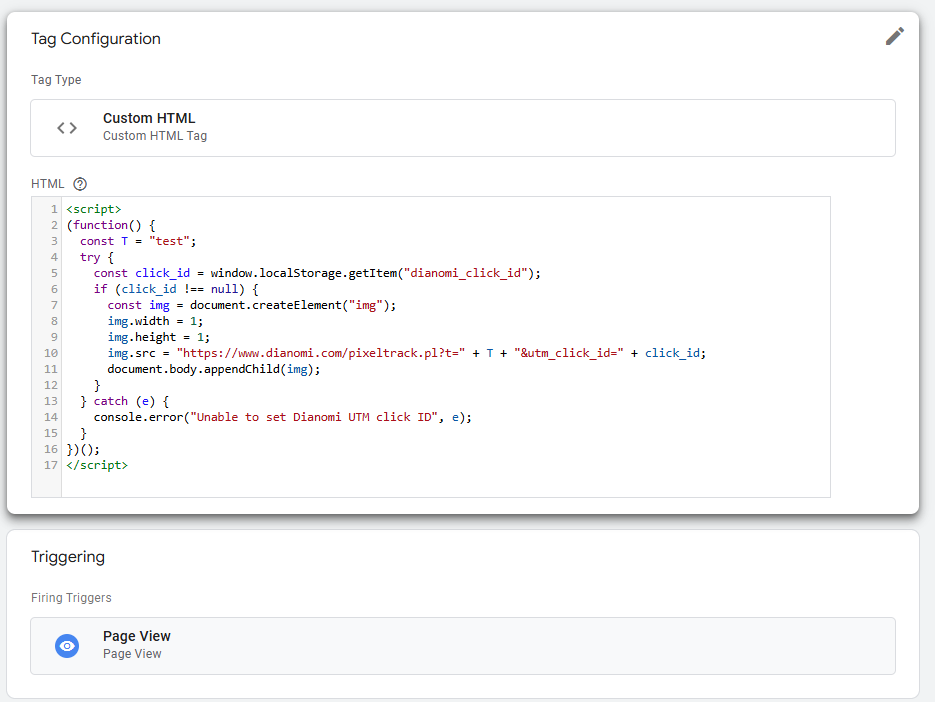Screen dimensions: 935x702
Task: Click the console.error message string
Action: [x=314, y=418]
